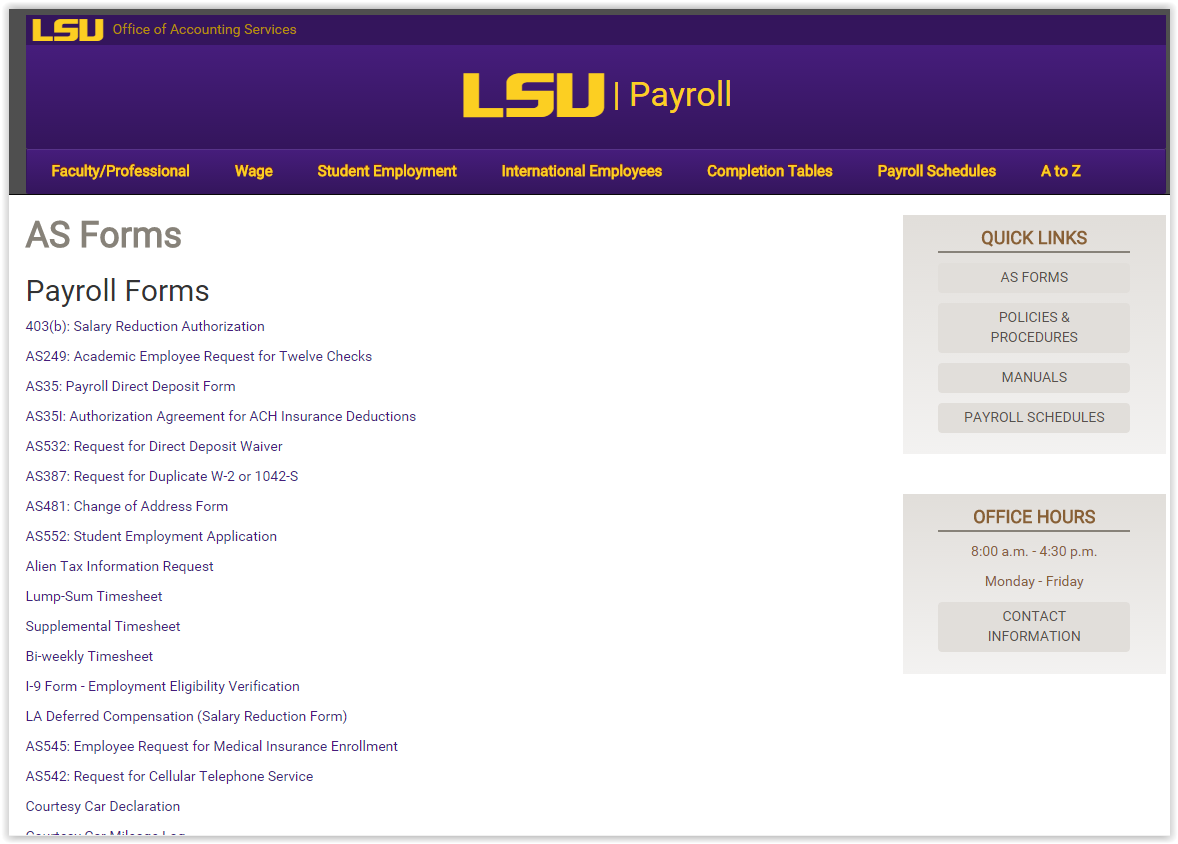This screenshot has width=1178, height=844.
Task: Go to Completion Tables
Action: pos(769,171)
